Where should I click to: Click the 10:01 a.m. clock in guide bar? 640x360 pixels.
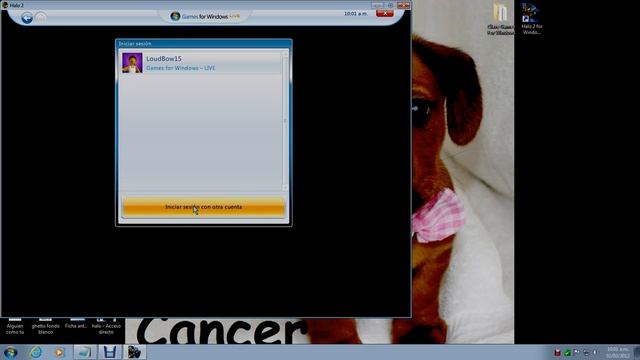tap(356, 13)
